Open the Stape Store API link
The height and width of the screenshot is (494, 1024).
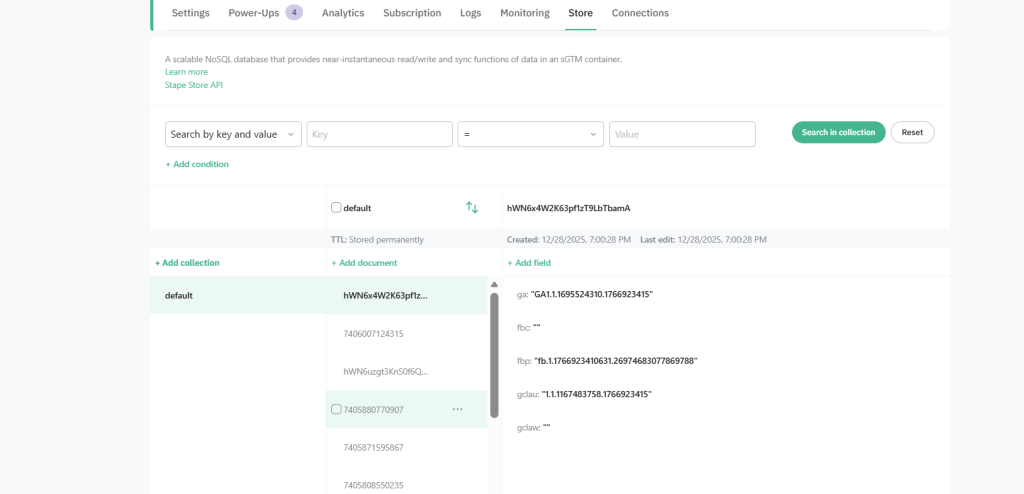pos(194,85)
